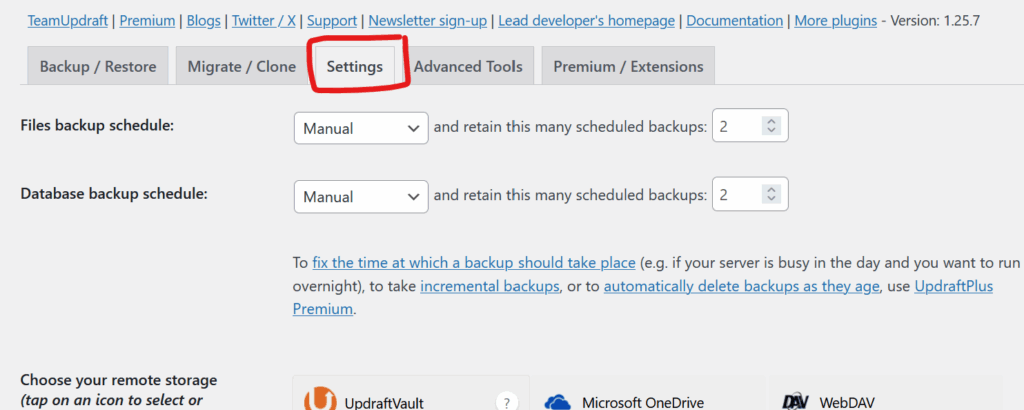
Task: Open the Files backup schedule dropdown
Action: [361, 128]
